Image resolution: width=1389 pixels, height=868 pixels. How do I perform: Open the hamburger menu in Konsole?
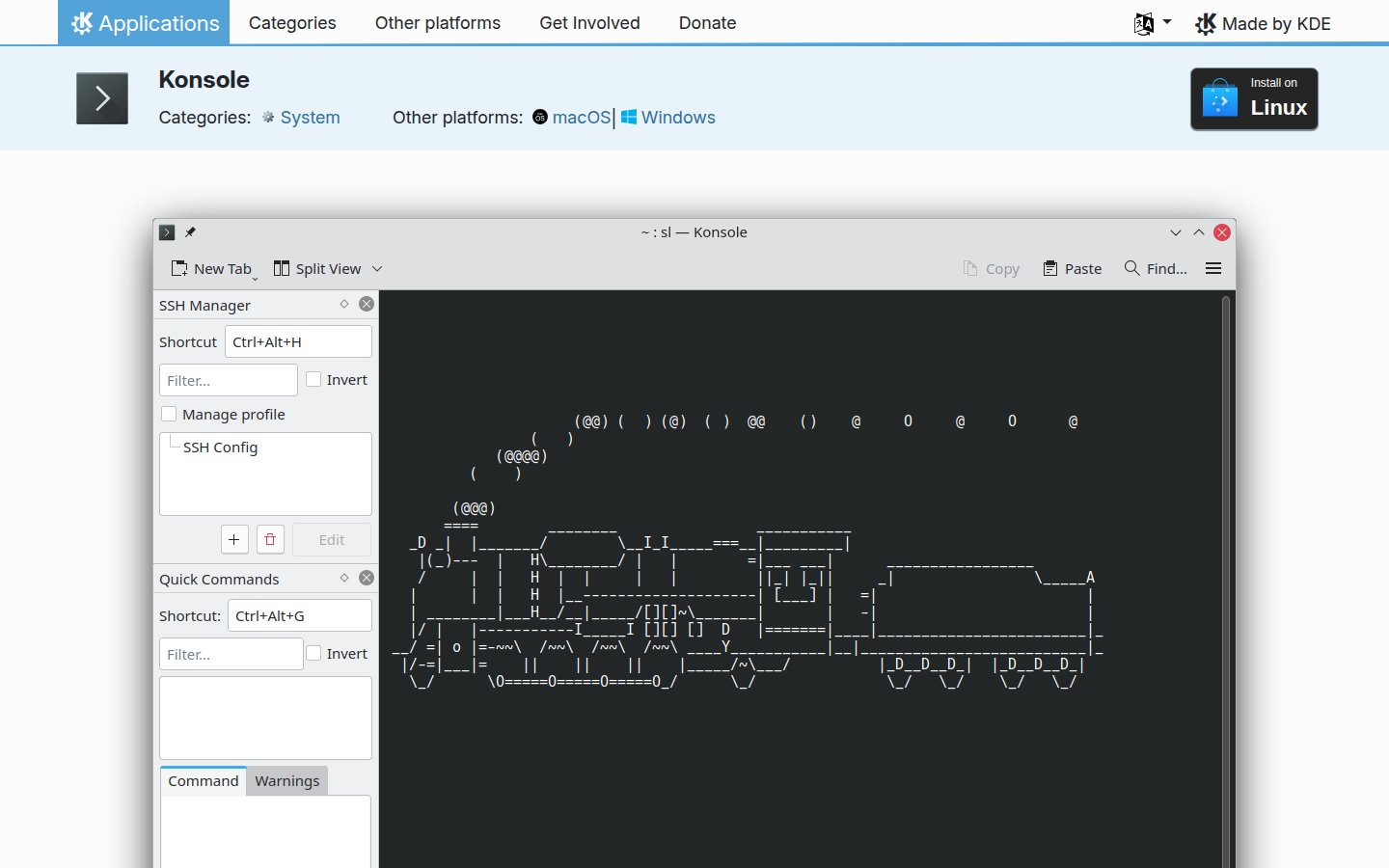1213,269
